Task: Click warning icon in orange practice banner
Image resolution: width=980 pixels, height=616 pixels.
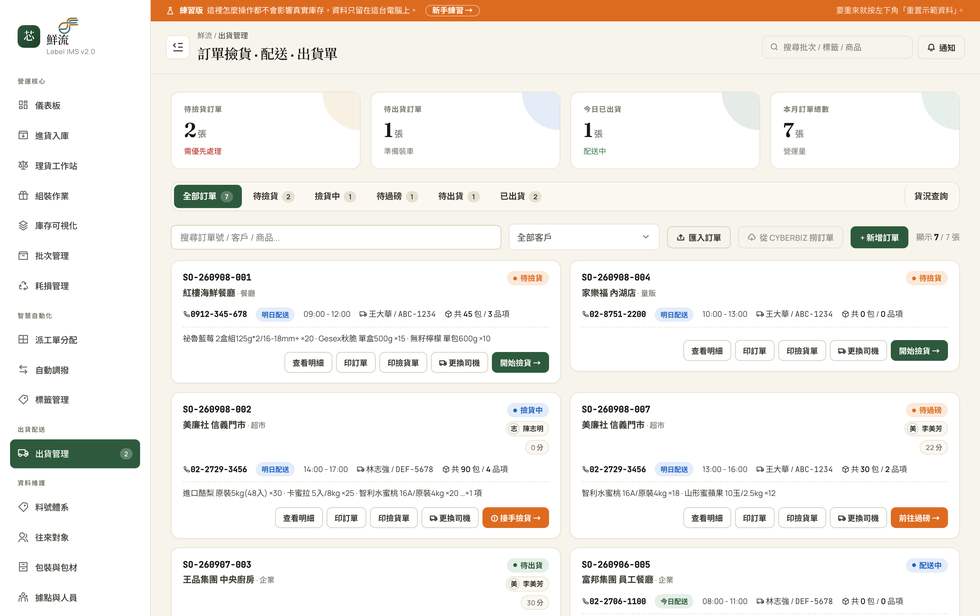Action: coord(170,11)
